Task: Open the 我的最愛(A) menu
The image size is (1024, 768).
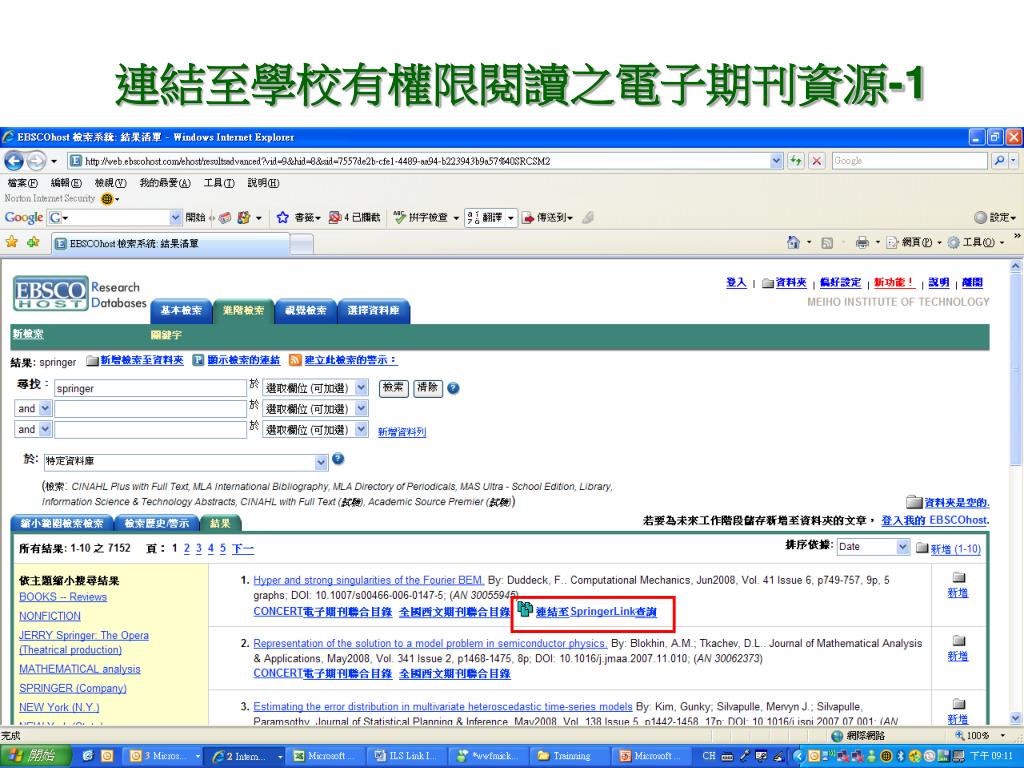Action: pyautogui.click(x=165, y=183)
